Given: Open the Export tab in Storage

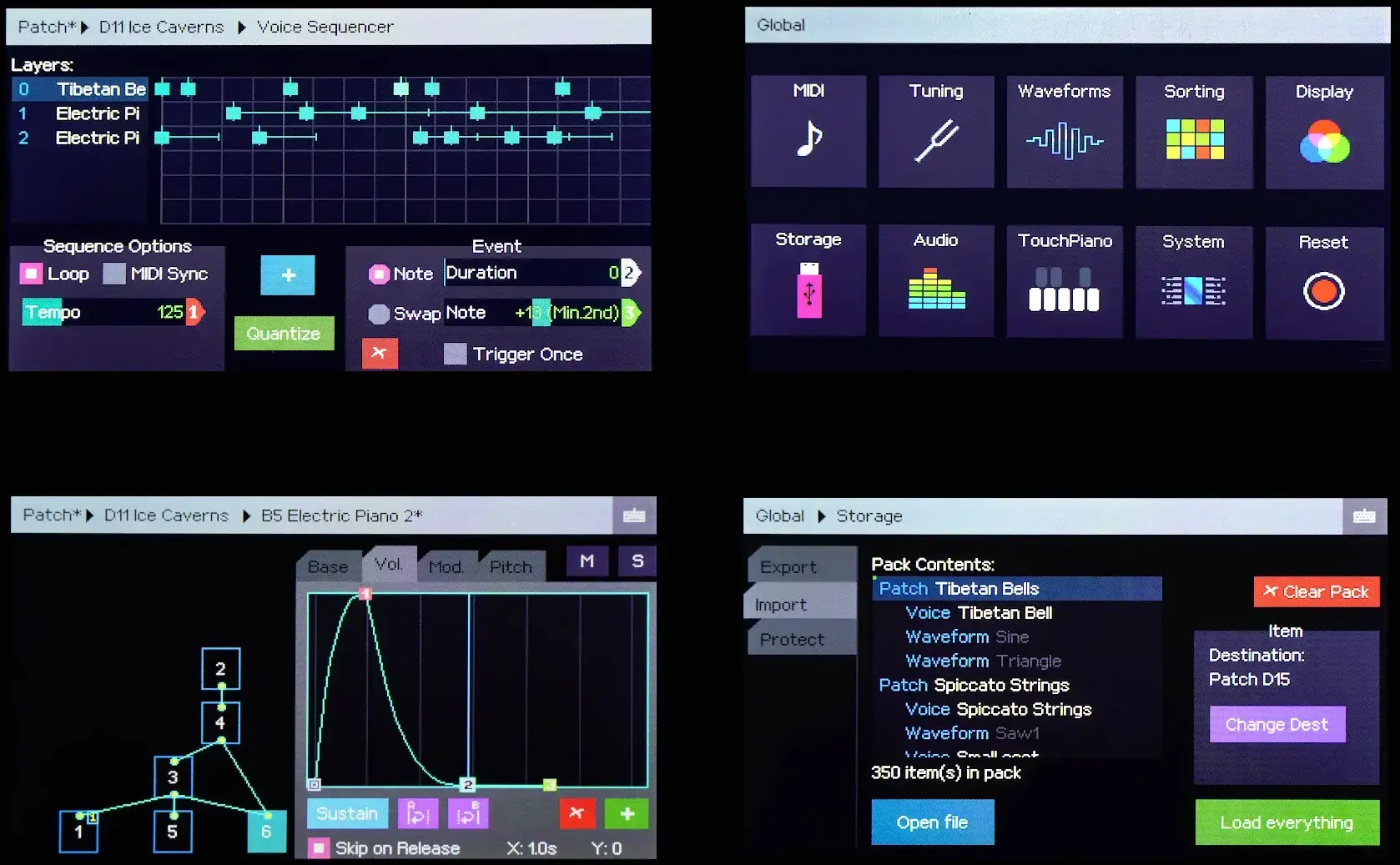Looking at the screenshot, I should pyautogui.click(x=802, y=566).
